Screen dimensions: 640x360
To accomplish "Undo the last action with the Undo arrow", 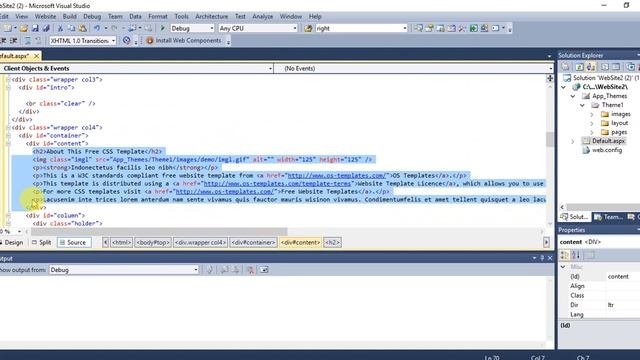I will [x=97, y=28].
